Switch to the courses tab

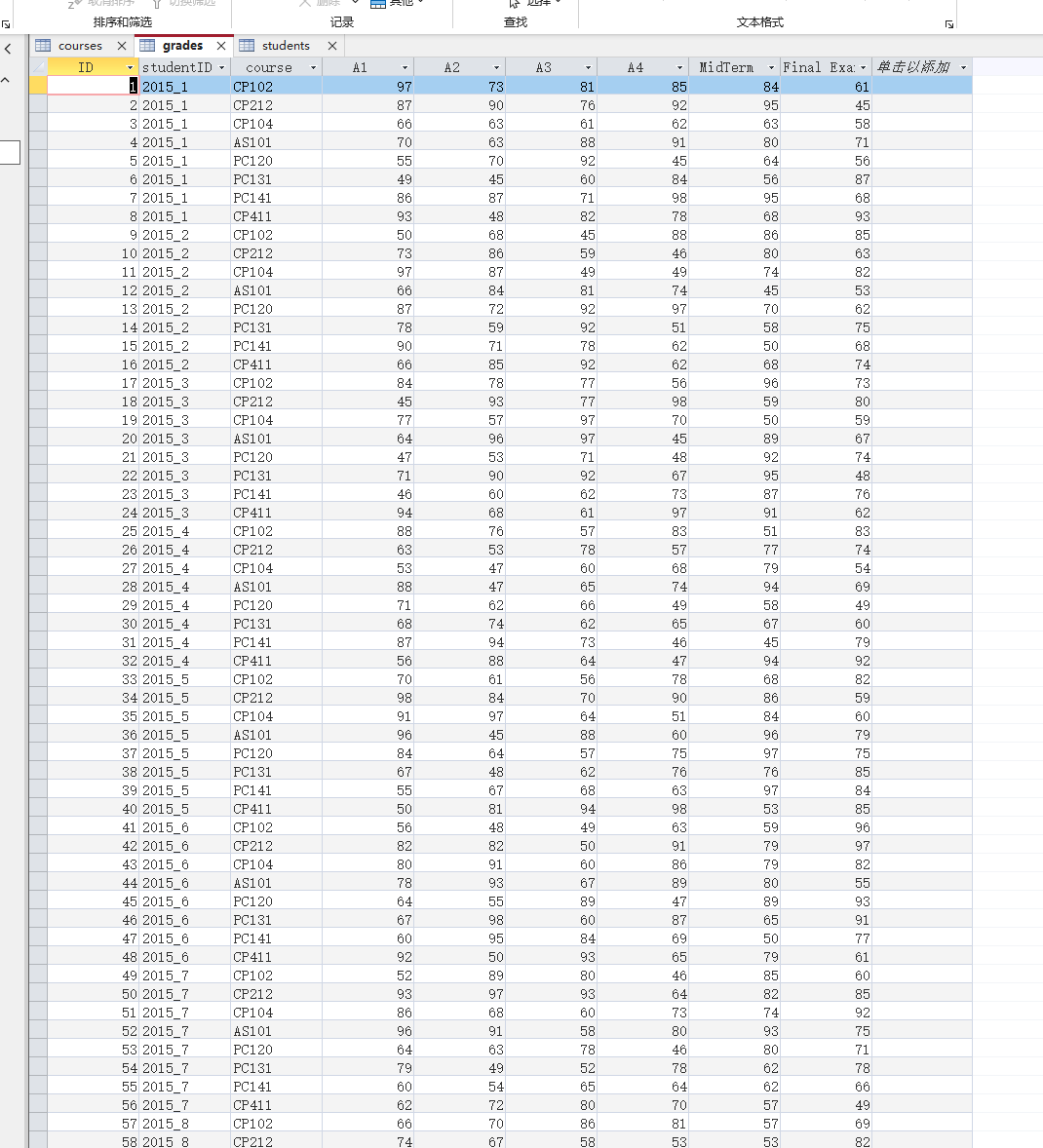coord(80,45)
